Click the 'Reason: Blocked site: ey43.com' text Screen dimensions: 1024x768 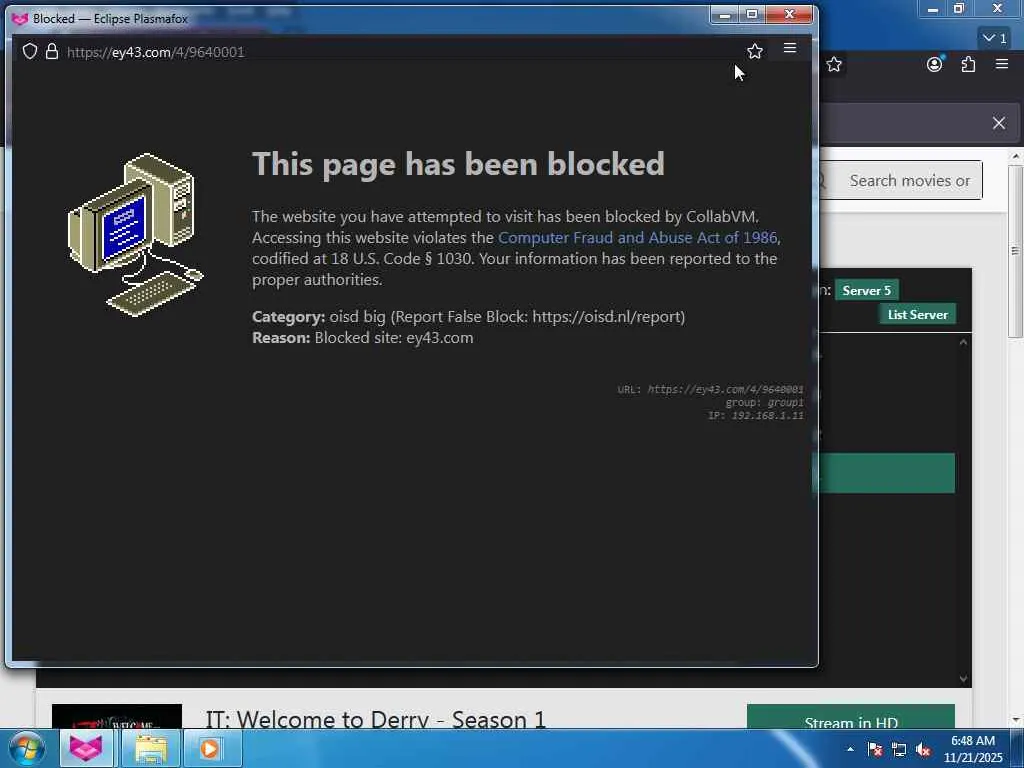coord(362,338)
